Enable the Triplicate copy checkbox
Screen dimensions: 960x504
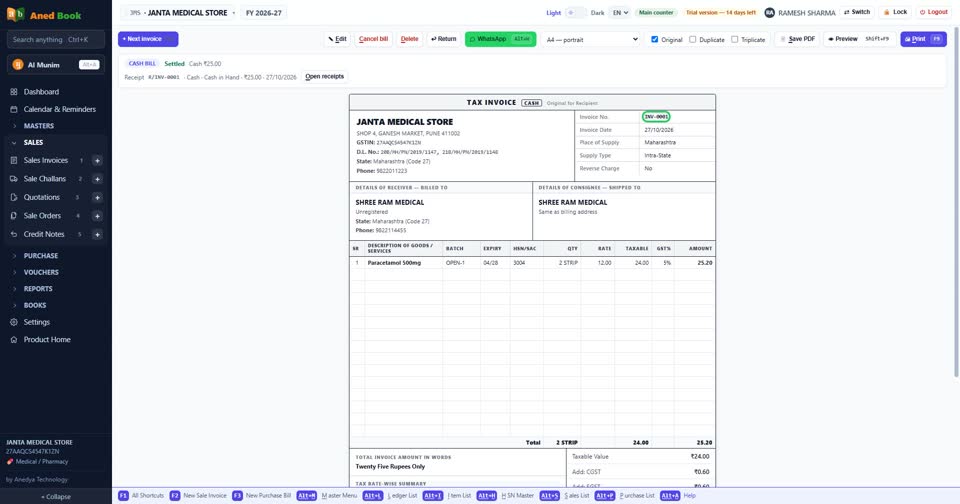[x=735, y=39]
